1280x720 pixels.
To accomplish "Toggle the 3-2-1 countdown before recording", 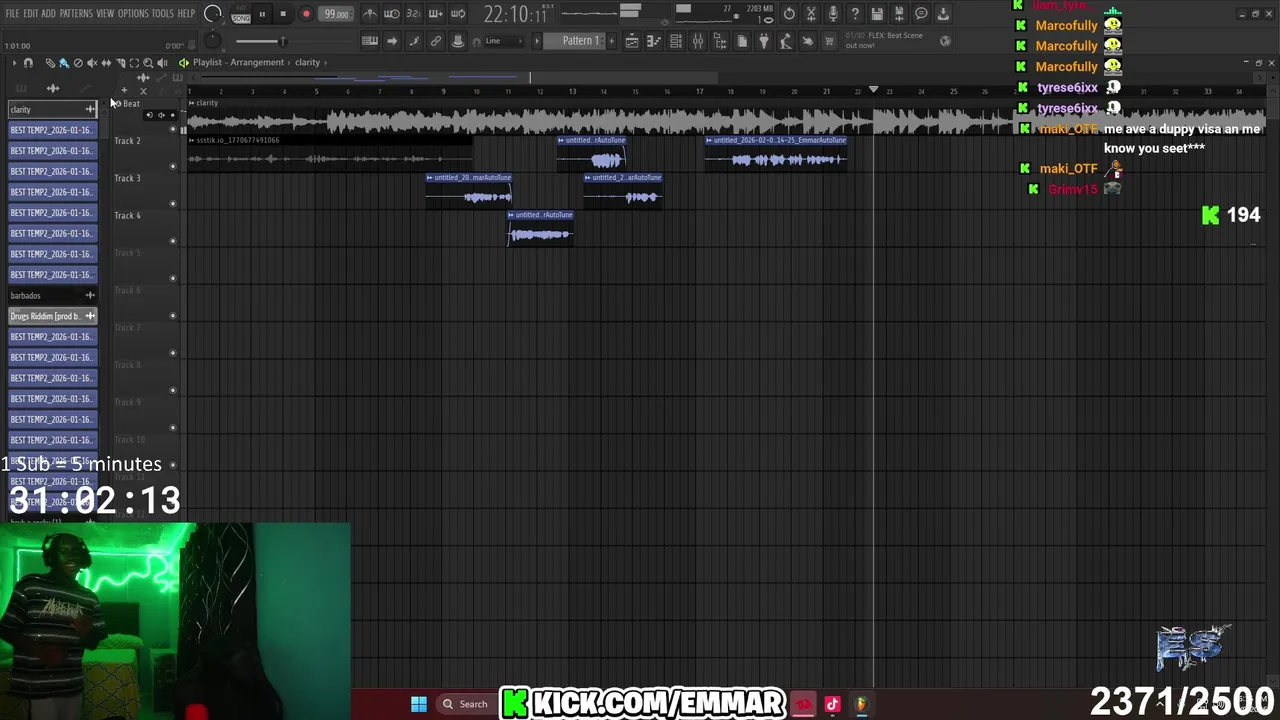I will [x=413, y=14].
